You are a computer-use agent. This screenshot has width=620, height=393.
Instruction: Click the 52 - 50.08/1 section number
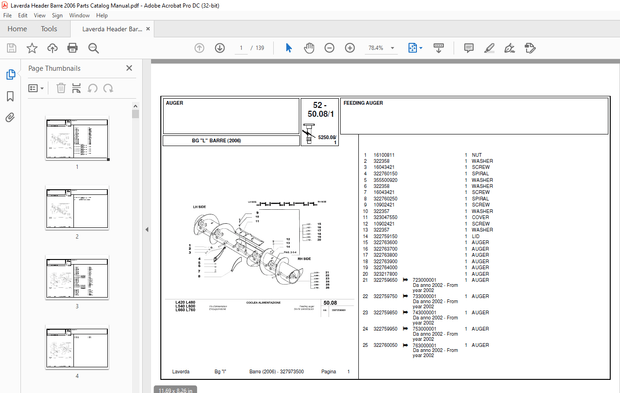[x=320, y=110]
